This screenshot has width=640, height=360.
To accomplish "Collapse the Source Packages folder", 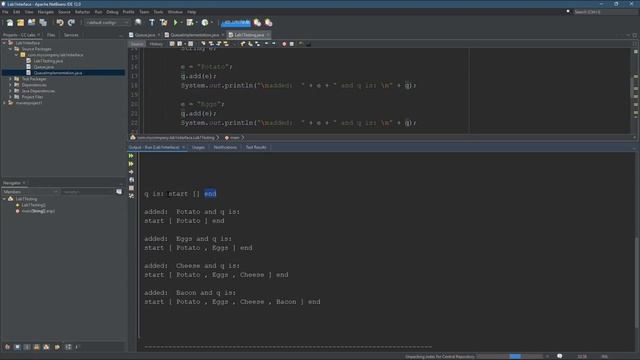I will pos(11,49).
